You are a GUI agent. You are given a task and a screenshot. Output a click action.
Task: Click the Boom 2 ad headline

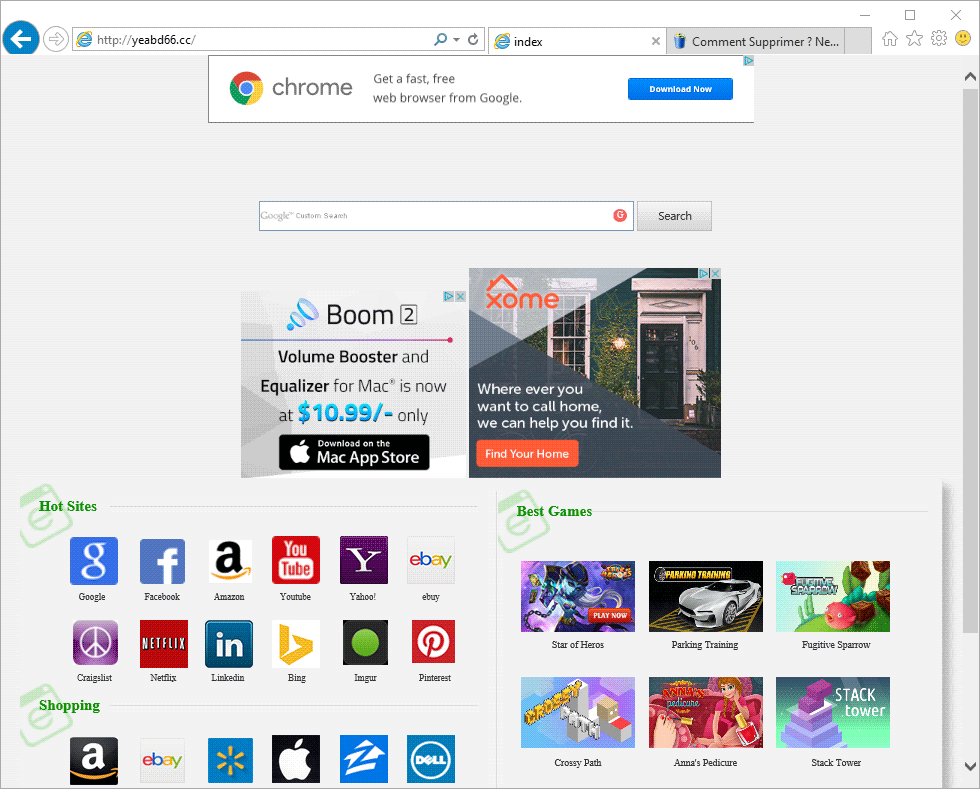(x=372, y=315)
